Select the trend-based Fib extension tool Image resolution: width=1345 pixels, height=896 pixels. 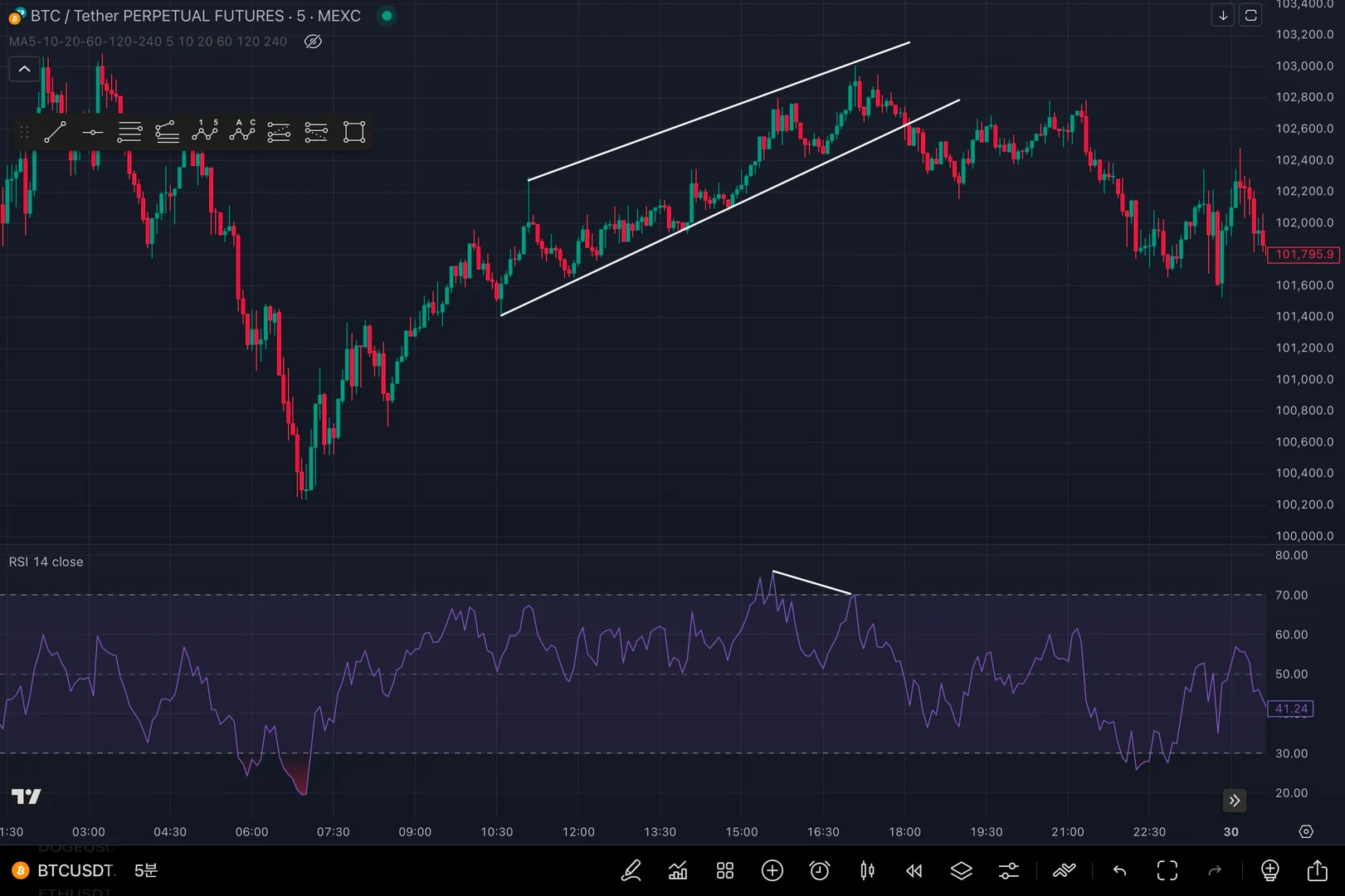(167, 132)
